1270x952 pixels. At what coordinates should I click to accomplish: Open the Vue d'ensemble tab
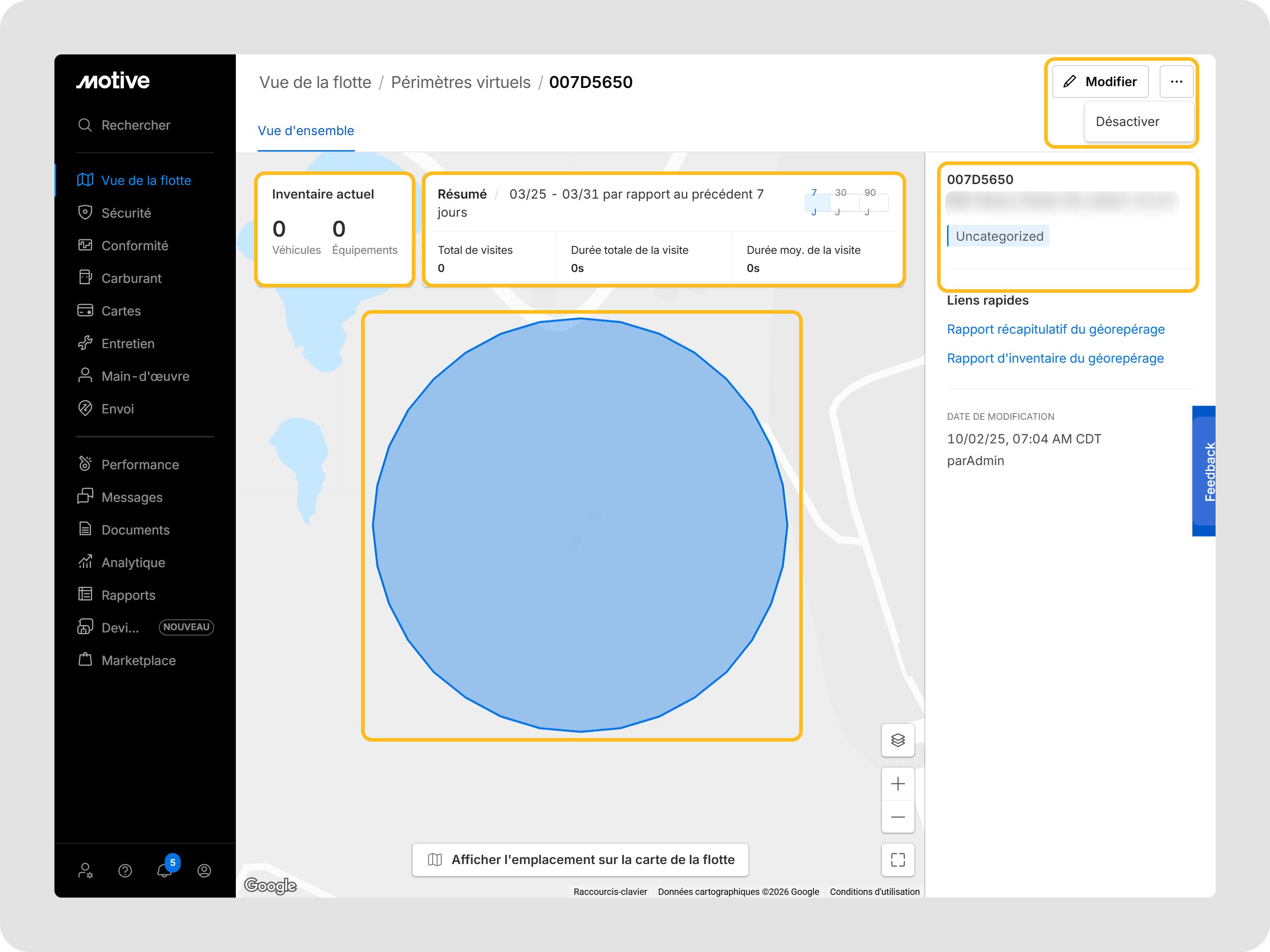tap(305, 131)
